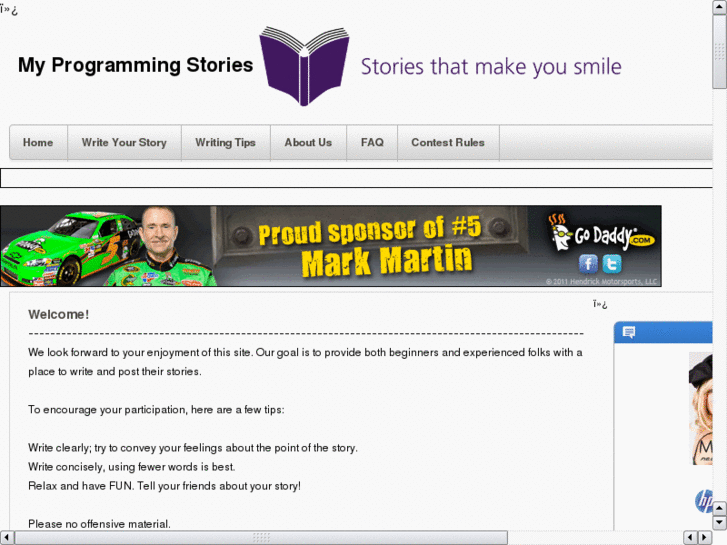Click the horizontal scrollbar thumb
This screenshot has height=545, width=727.
[261, 538]
